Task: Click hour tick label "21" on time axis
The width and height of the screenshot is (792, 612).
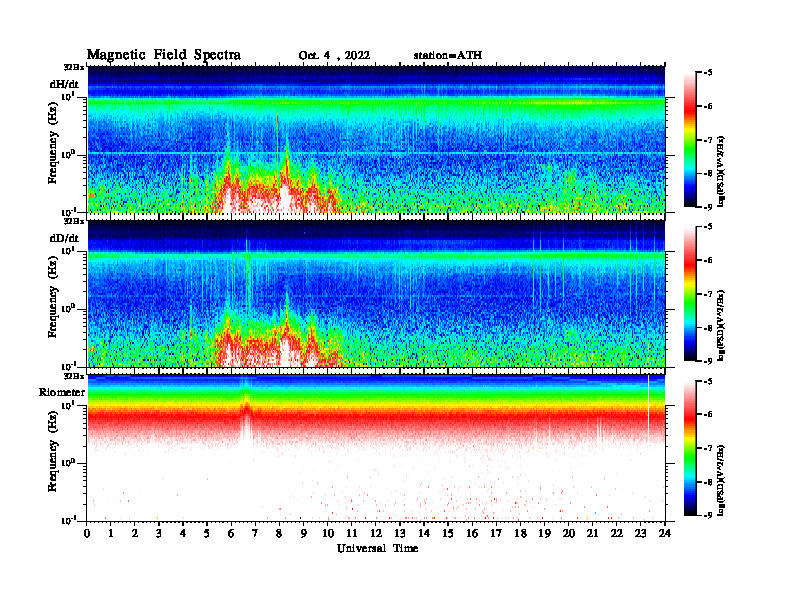Action: click(x=592, y=533)
